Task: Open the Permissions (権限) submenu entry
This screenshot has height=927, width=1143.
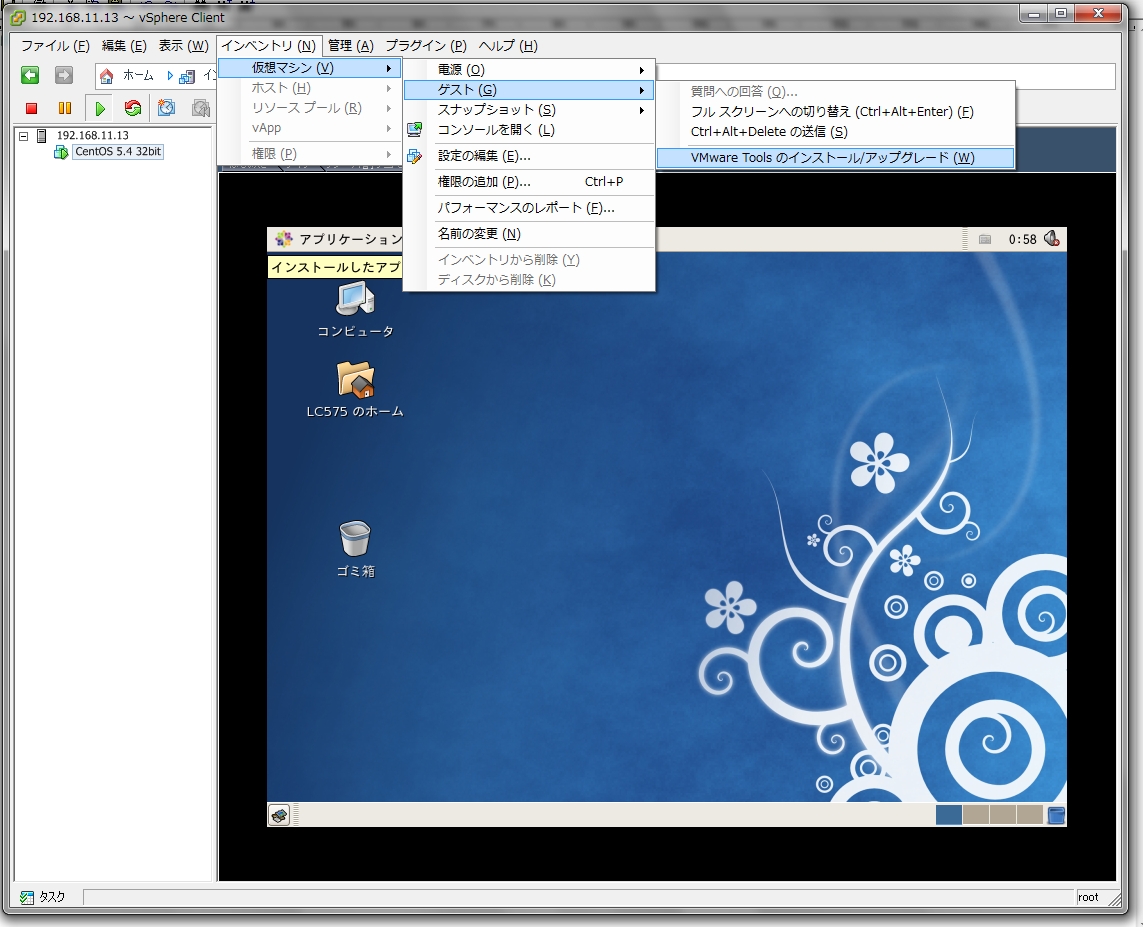Action: pos(309,154)
